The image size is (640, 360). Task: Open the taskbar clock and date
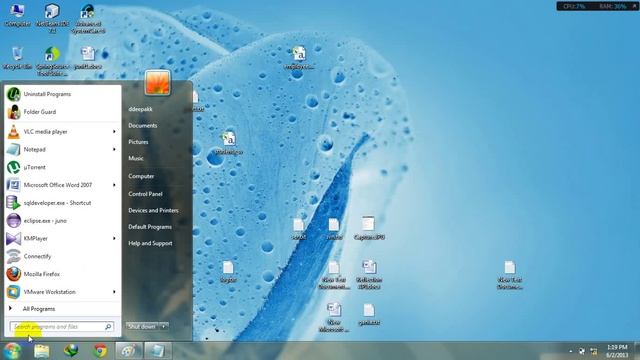click(x=617, y=351)
